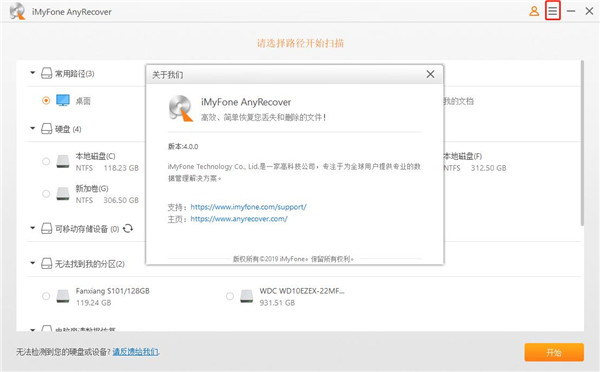
Task: Click the 931.51 GB size text
Action: (277, 303)
